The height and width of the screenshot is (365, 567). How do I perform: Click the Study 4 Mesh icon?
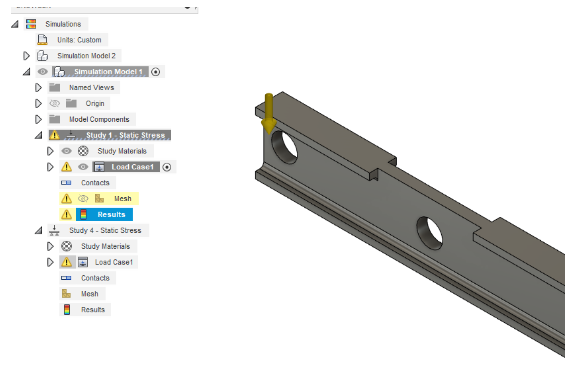click(x=66, y=294)
